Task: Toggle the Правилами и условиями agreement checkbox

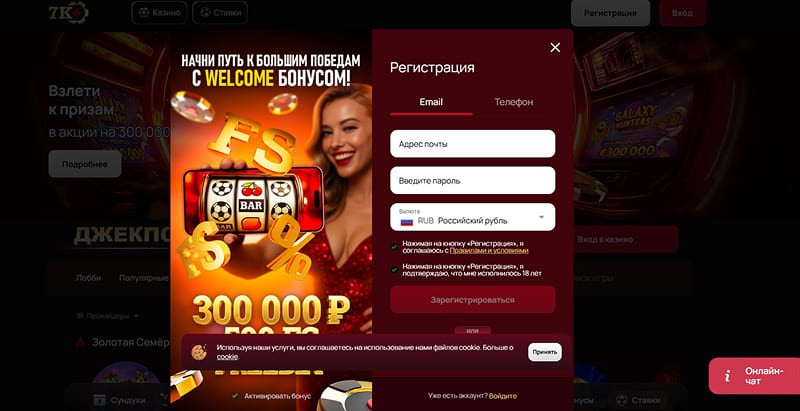Action: tap(394, 247)
